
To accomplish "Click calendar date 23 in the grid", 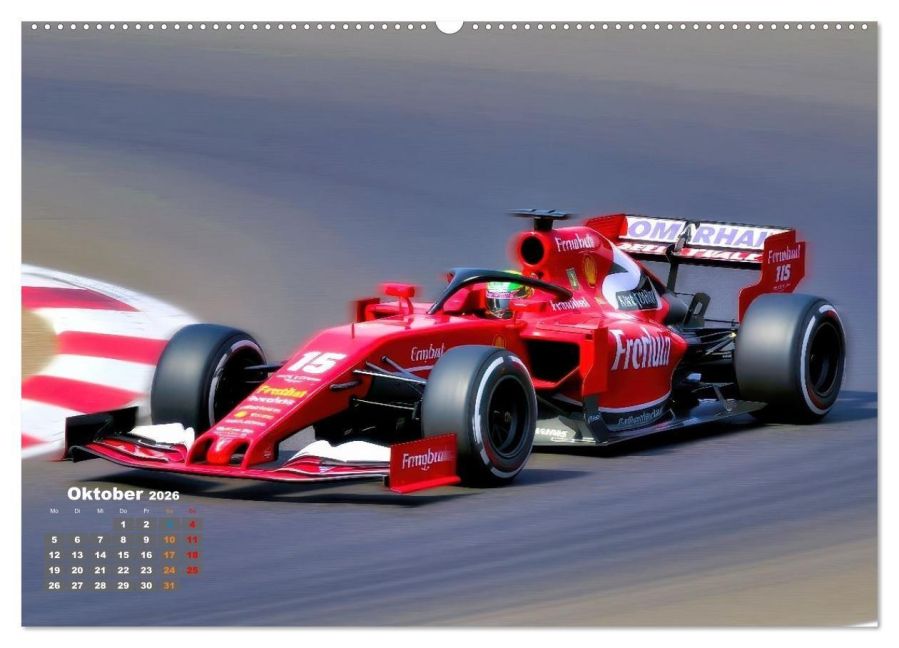I will pos(146,571).
